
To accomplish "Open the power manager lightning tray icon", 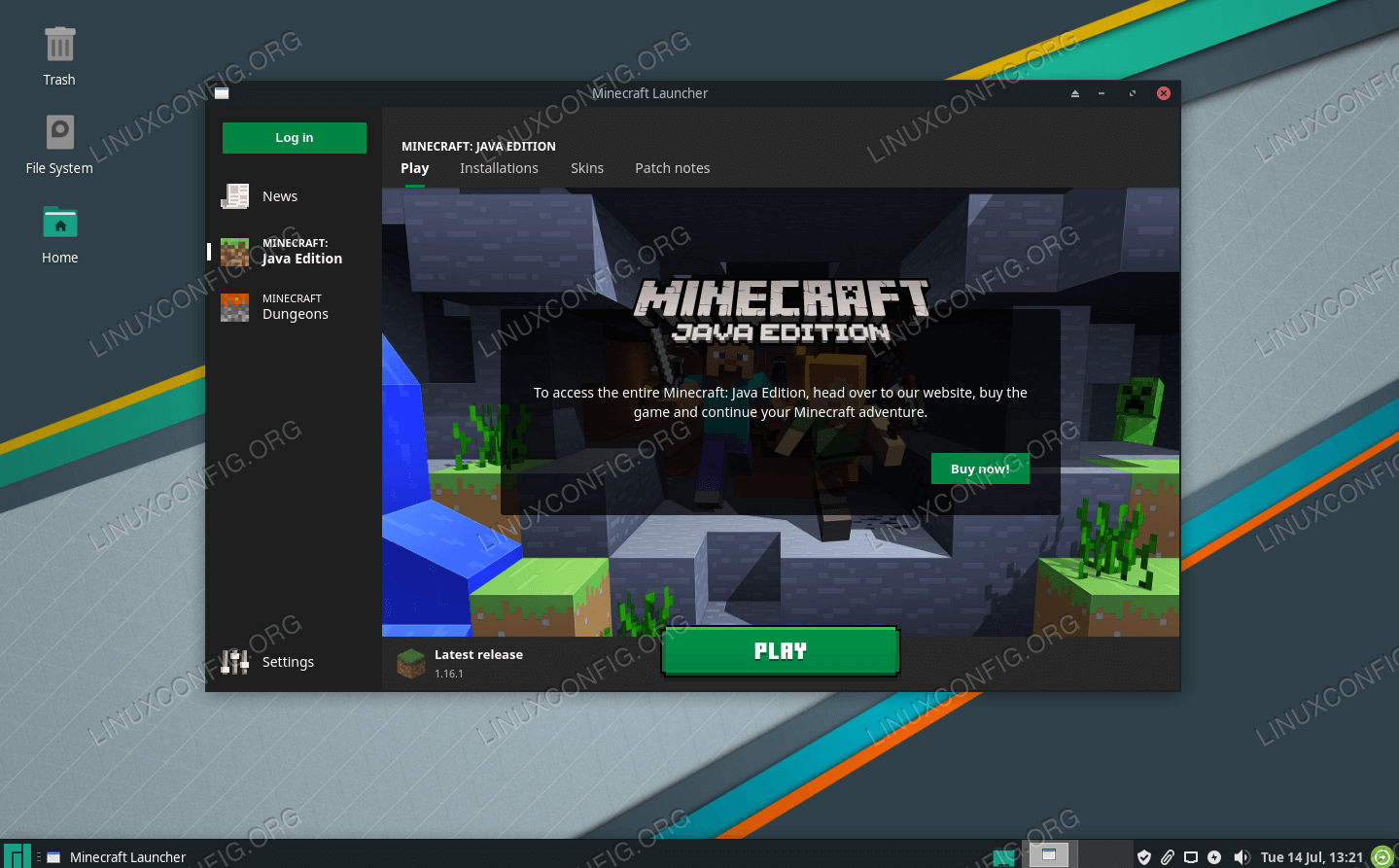I will pos(1214,856).
